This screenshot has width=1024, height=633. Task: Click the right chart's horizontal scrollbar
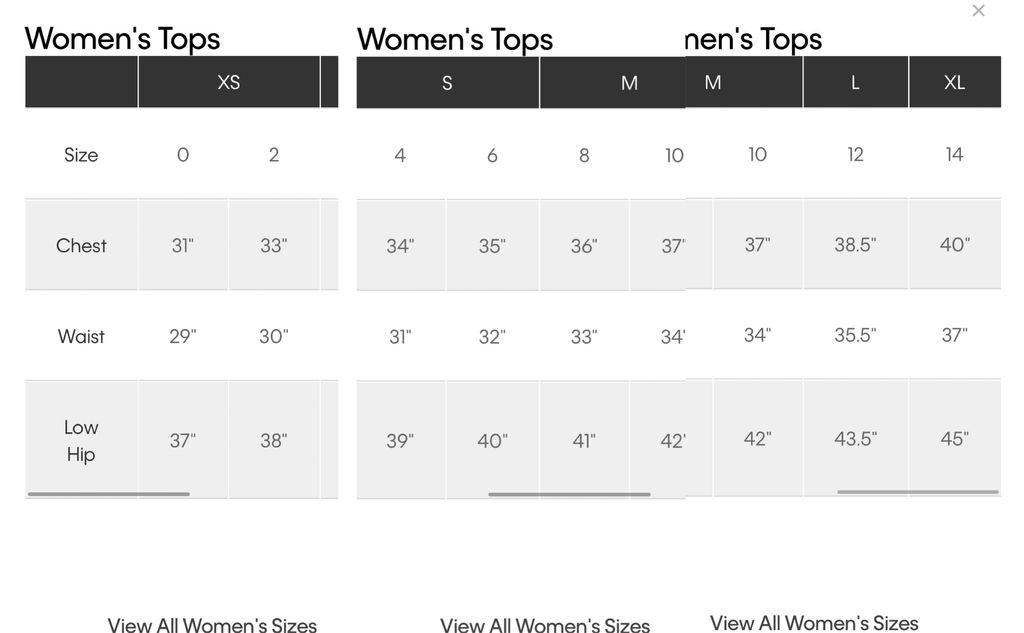(917, 492)
